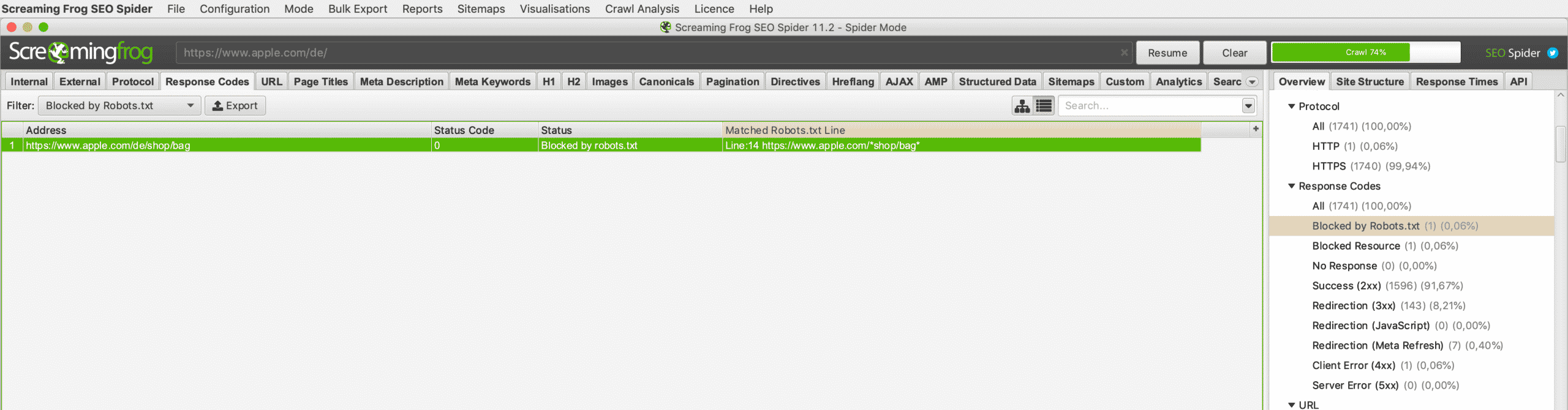Switch to the Internal tab
Screen dimensions: 1568x410
pos(29,81)
